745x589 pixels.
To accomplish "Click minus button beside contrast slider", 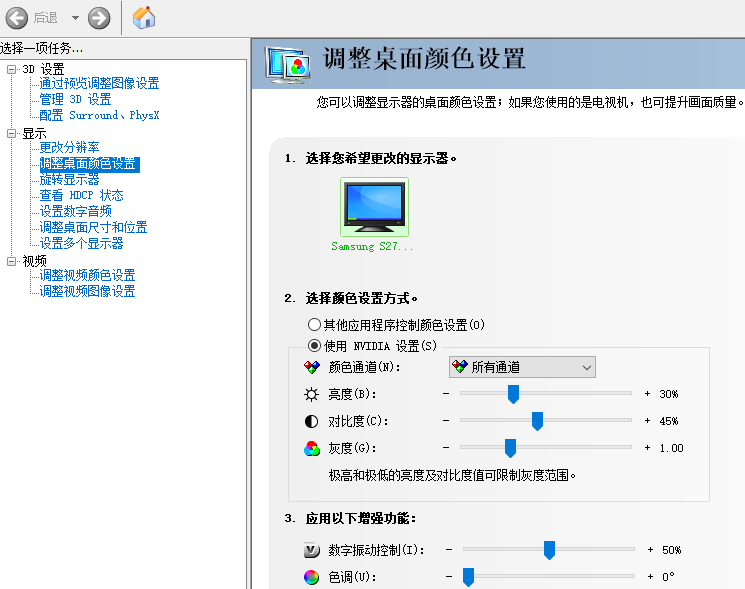I will click(446, 421).
